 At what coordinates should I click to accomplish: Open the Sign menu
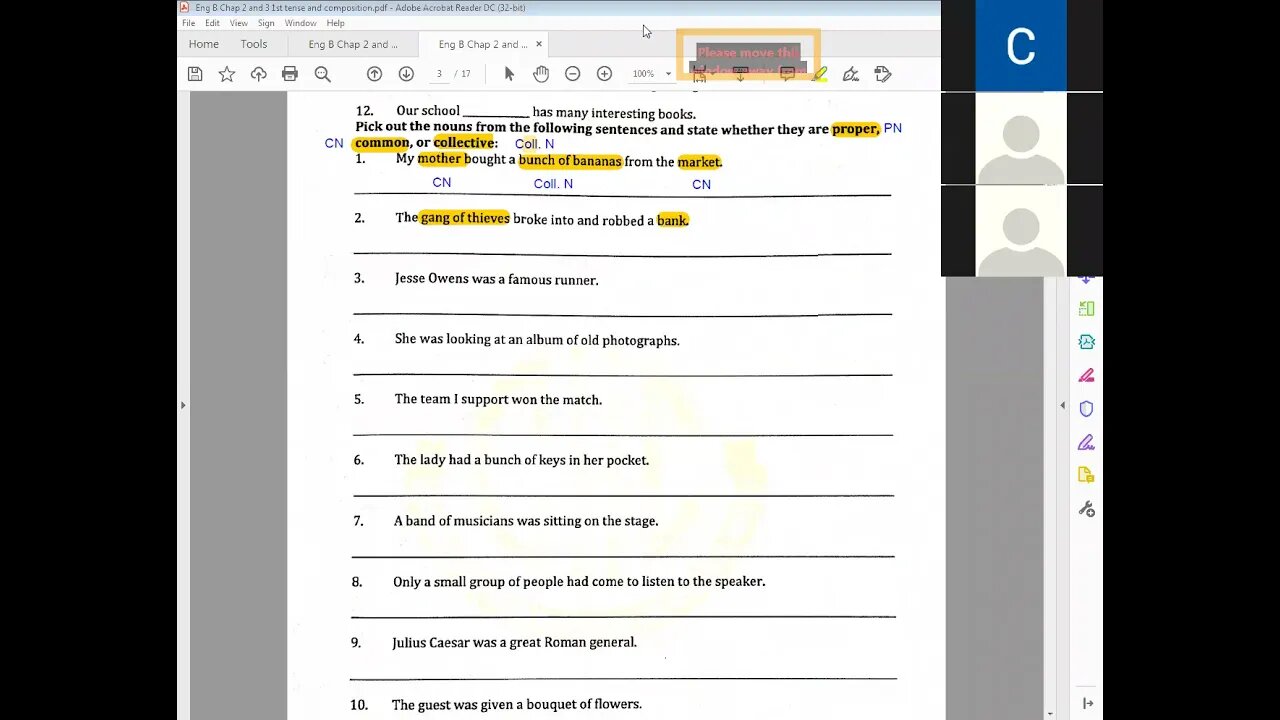coord(266,23)
